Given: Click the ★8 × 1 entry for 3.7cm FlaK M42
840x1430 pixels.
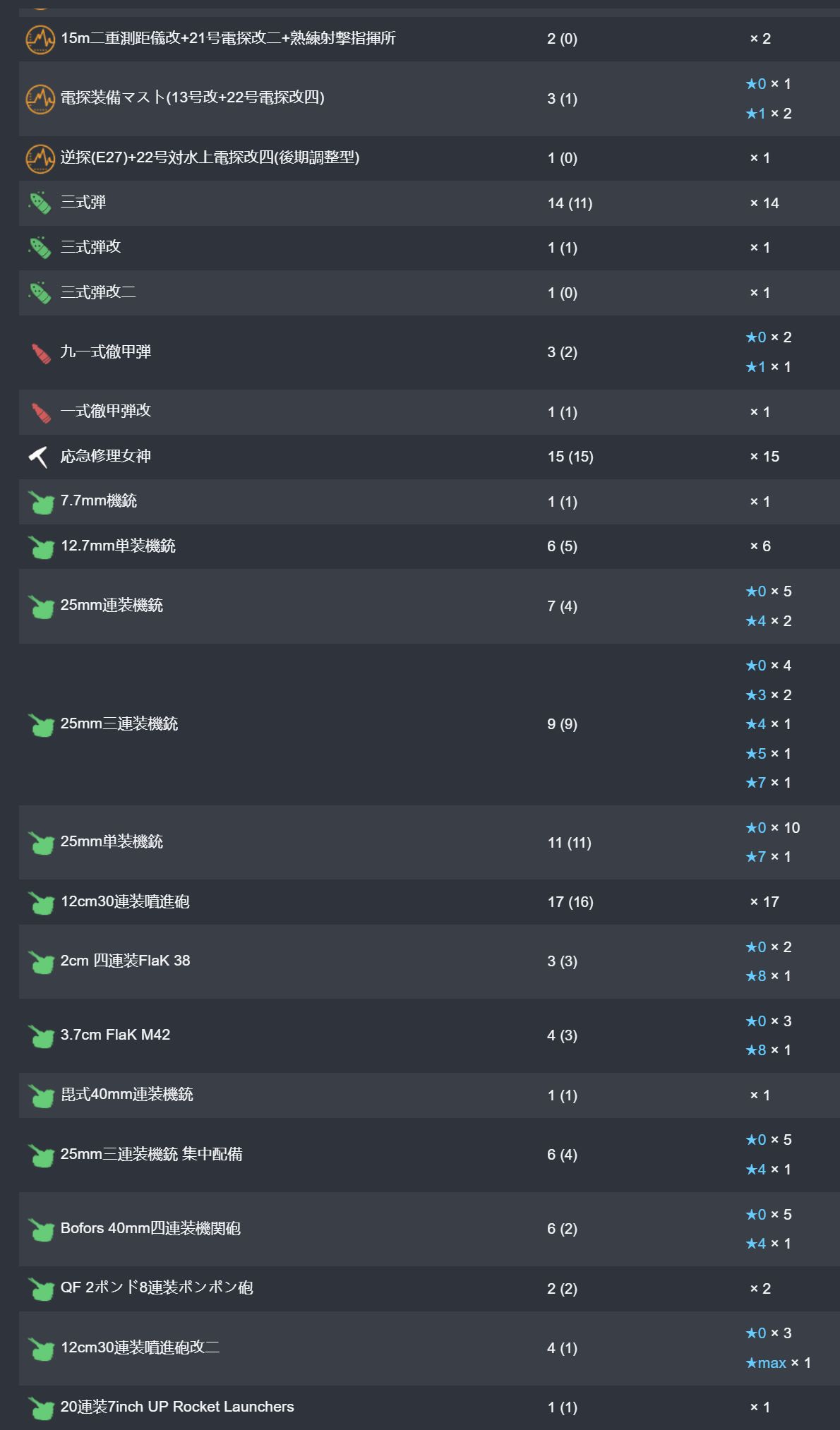Looking at the screenshot, I should pos(768,1050).
